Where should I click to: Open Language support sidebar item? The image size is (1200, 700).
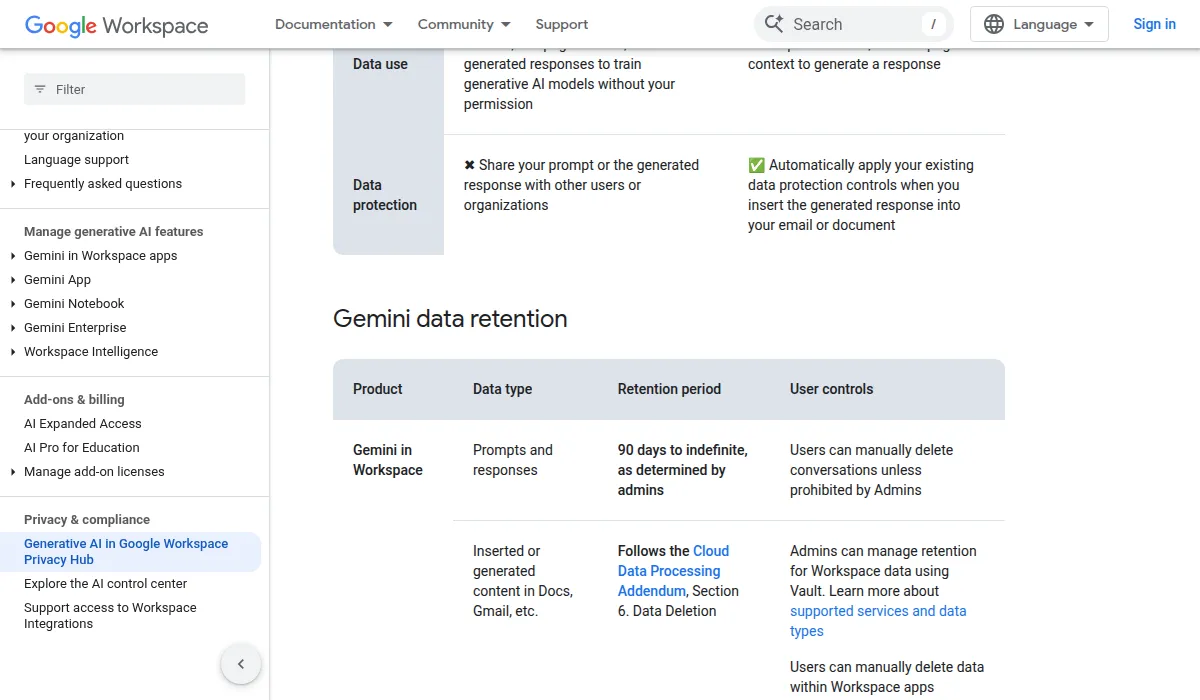[x=77, y=160]
